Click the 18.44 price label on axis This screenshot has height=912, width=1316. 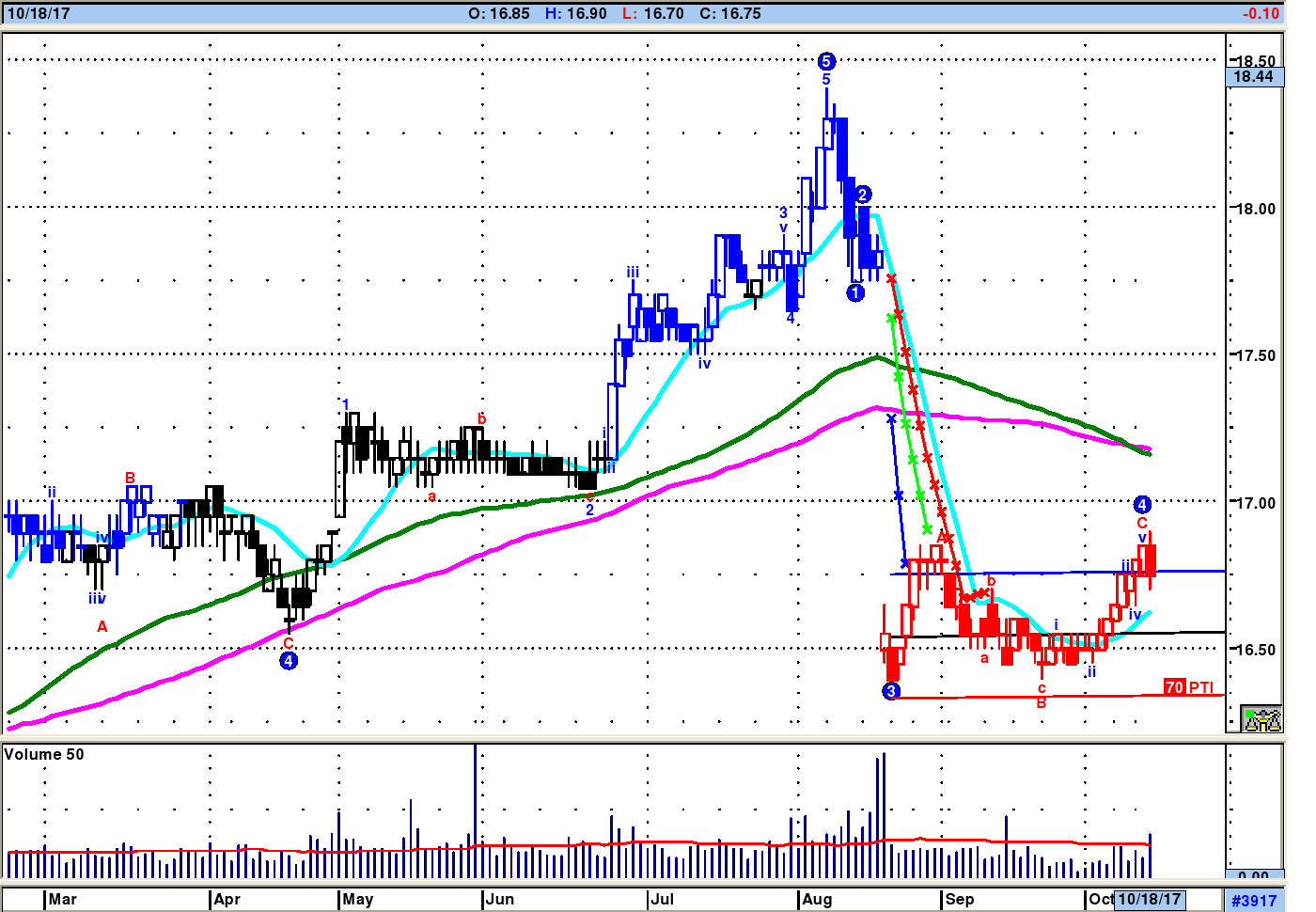coord(1254,77)
